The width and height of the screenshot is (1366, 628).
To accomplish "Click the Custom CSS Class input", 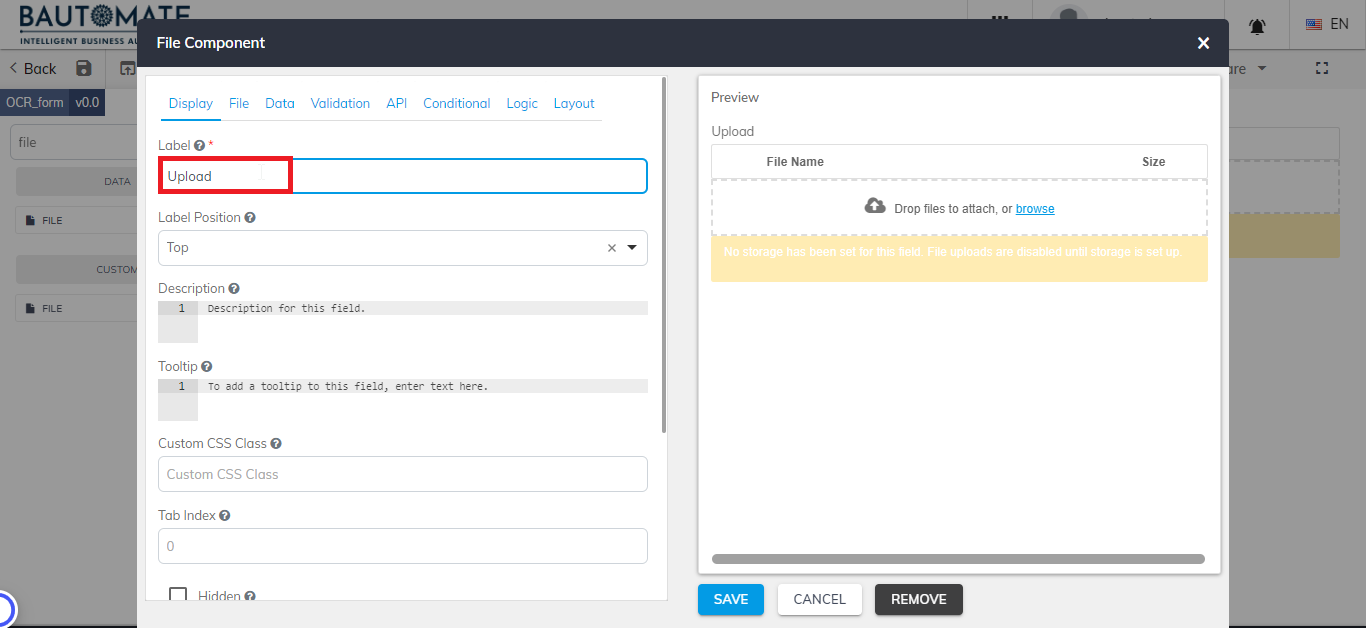I will (x=403, y=474).
